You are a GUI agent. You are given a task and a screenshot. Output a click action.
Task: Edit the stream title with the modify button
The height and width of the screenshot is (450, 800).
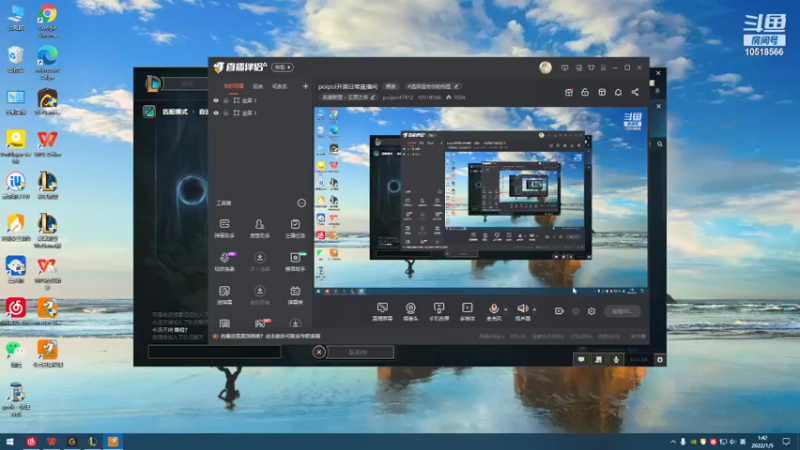[x=391, y=86]
